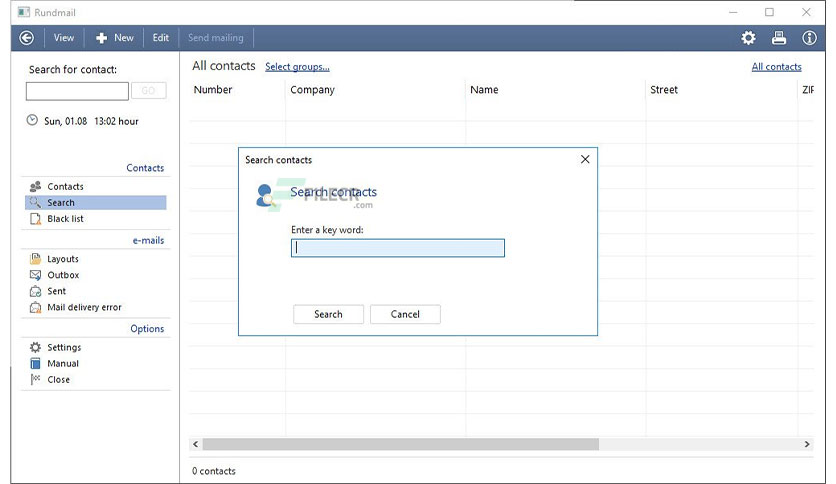Click the All contacts link at right

click(x=776, y=67)
